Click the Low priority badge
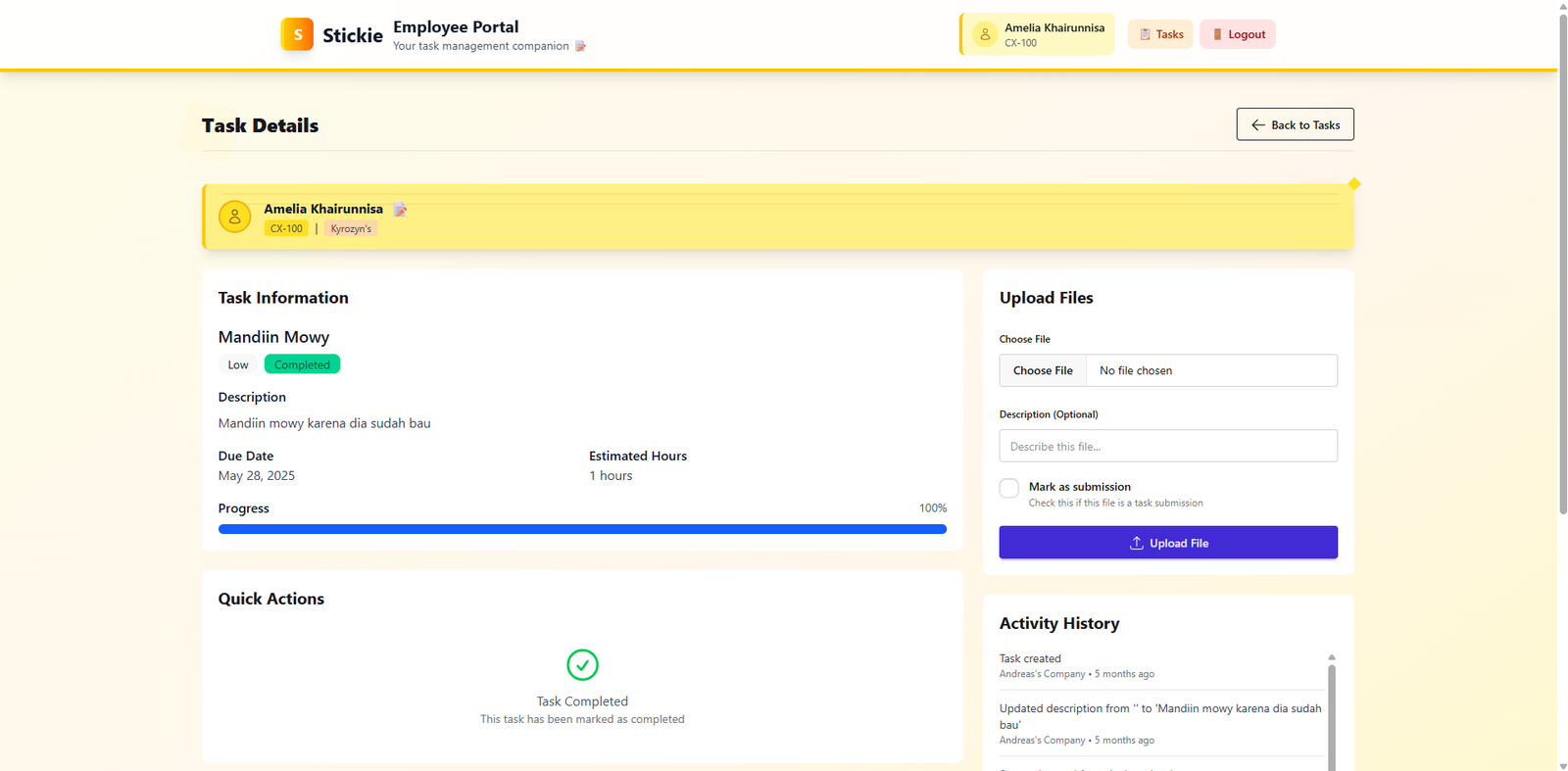The height and width of the screenshot is (771, 1568). (238, 364)
